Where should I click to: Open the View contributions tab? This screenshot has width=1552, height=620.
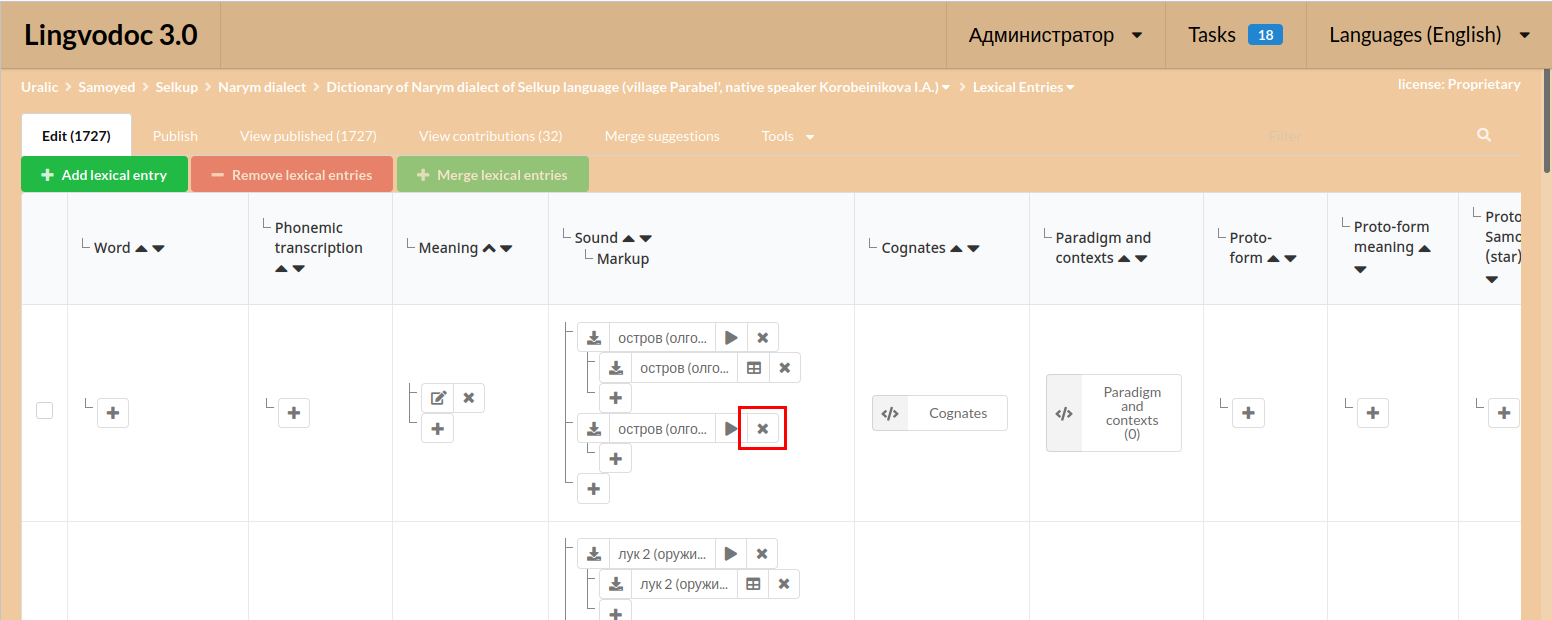(490, 135)
